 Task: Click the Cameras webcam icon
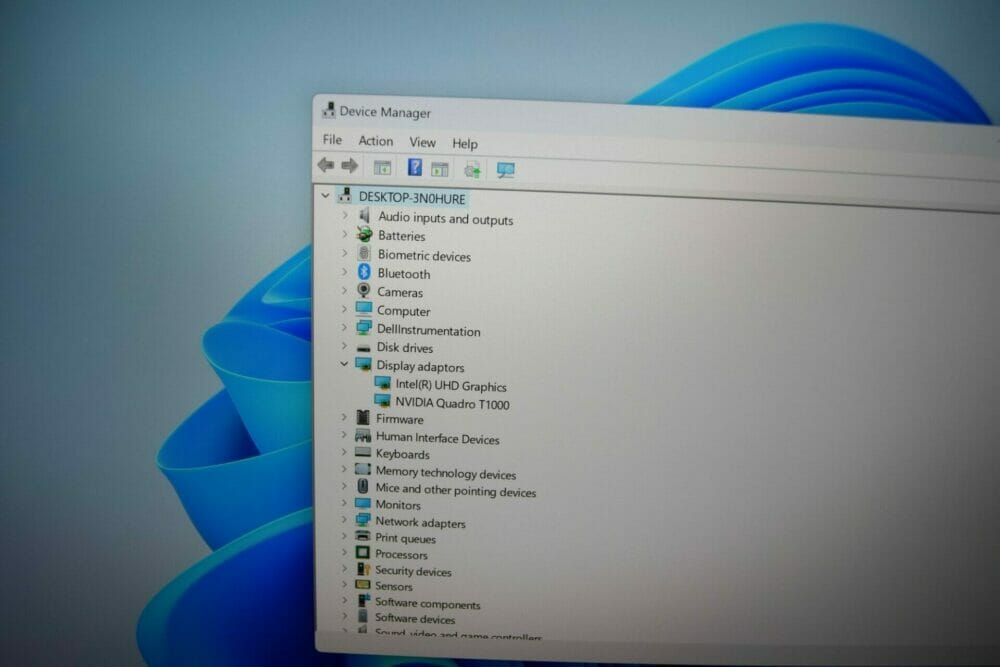click(x=364, y=291)
